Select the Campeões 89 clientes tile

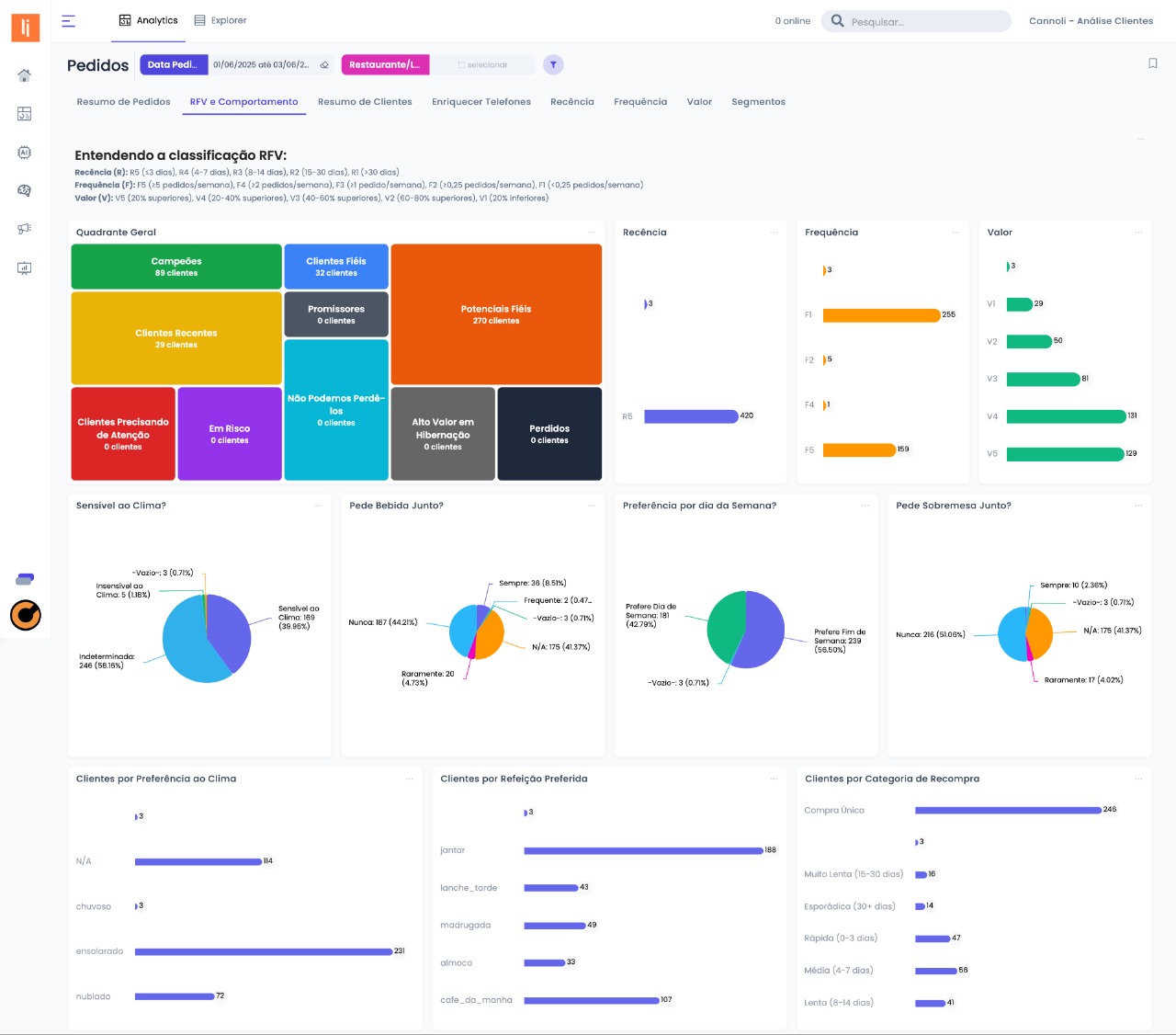pyautogui.click(x=176, y=267)
